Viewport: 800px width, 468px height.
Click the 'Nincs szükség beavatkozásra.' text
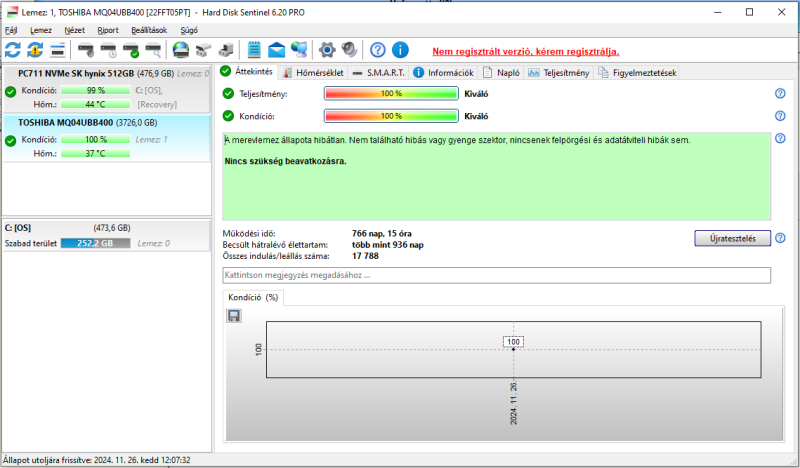pyautogui.click(x=285, y=161)
